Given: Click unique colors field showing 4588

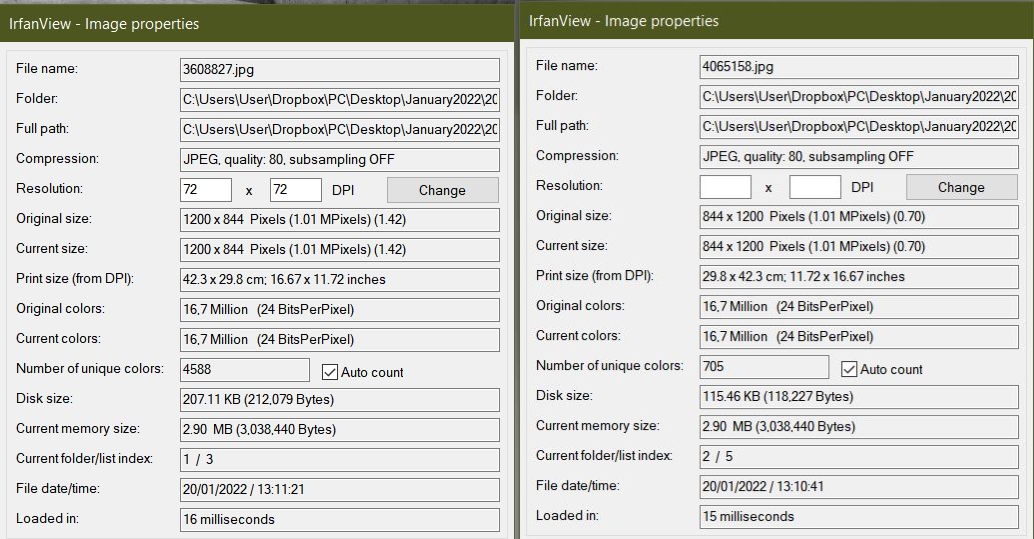Looking at the screenshot, I should click(245, 369).
